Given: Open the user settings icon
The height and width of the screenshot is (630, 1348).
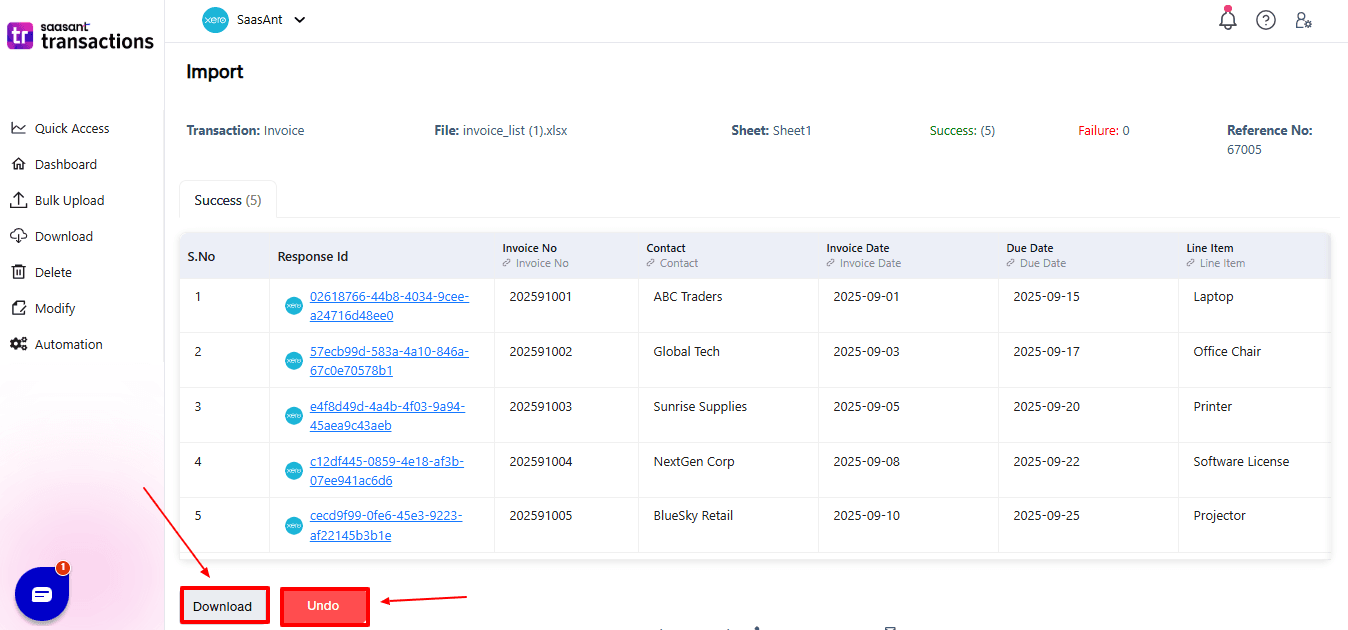Looking at the screenshot, I should tap(1303, 20).
